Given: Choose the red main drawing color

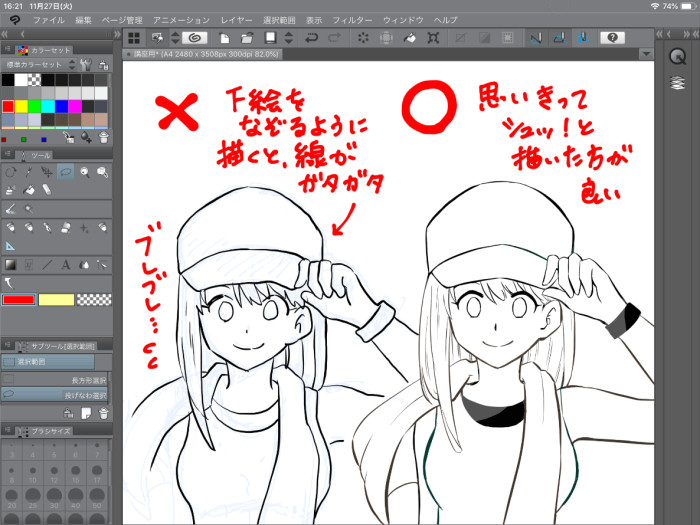Looking at the screenshot, I should coord(18,300).
